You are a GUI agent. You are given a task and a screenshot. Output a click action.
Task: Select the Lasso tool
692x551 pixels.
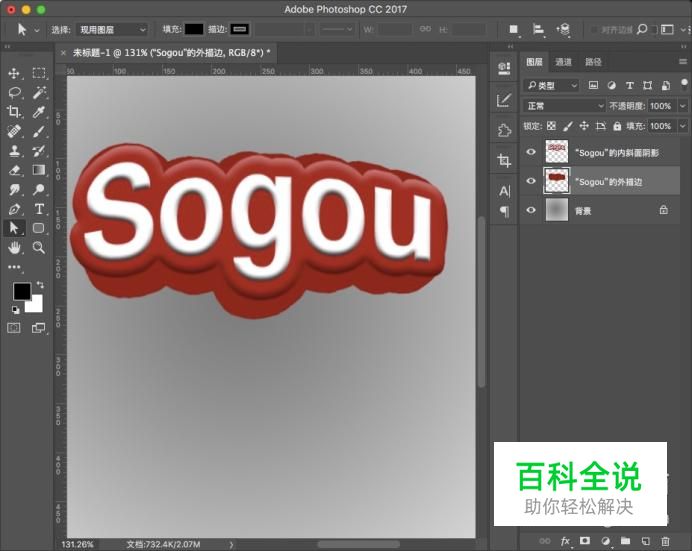(x=14, y=93)
